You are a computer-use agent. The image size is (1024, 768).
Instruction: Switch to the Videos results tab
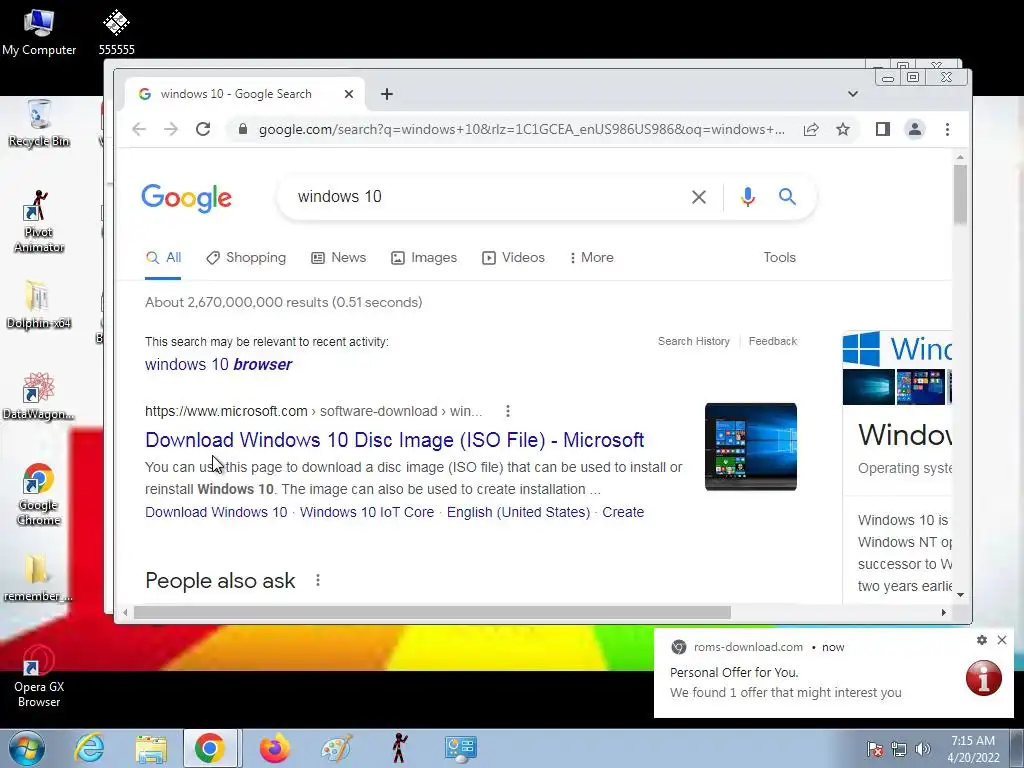point(513,257)
